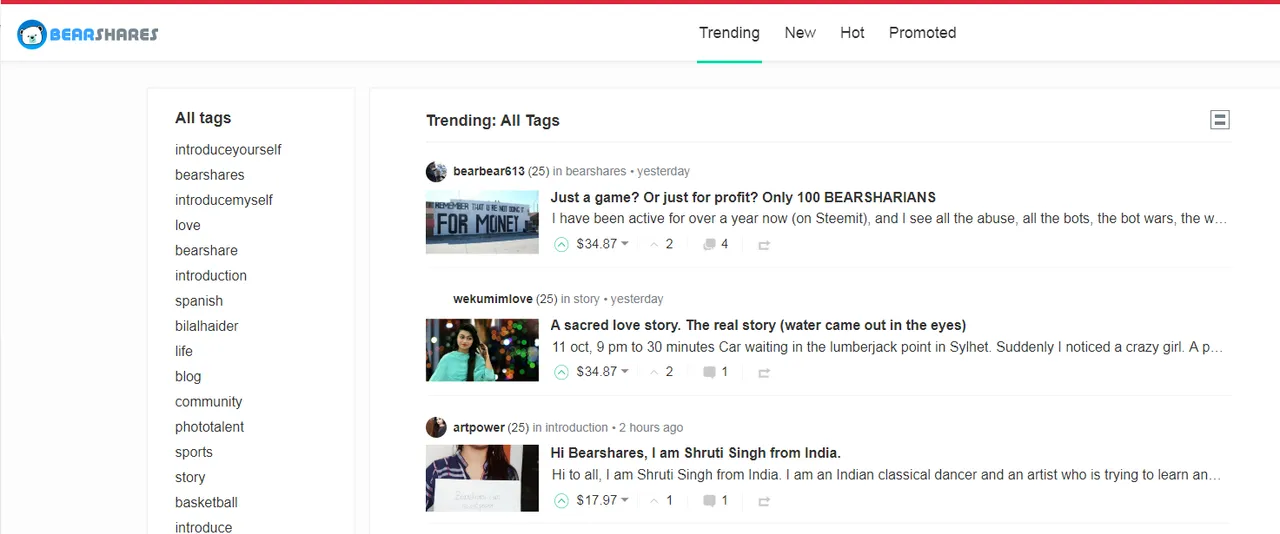Open 'in introduction' category link of artpower post
The height and width of the screenshot is (534, 1280).
point(577,427)
